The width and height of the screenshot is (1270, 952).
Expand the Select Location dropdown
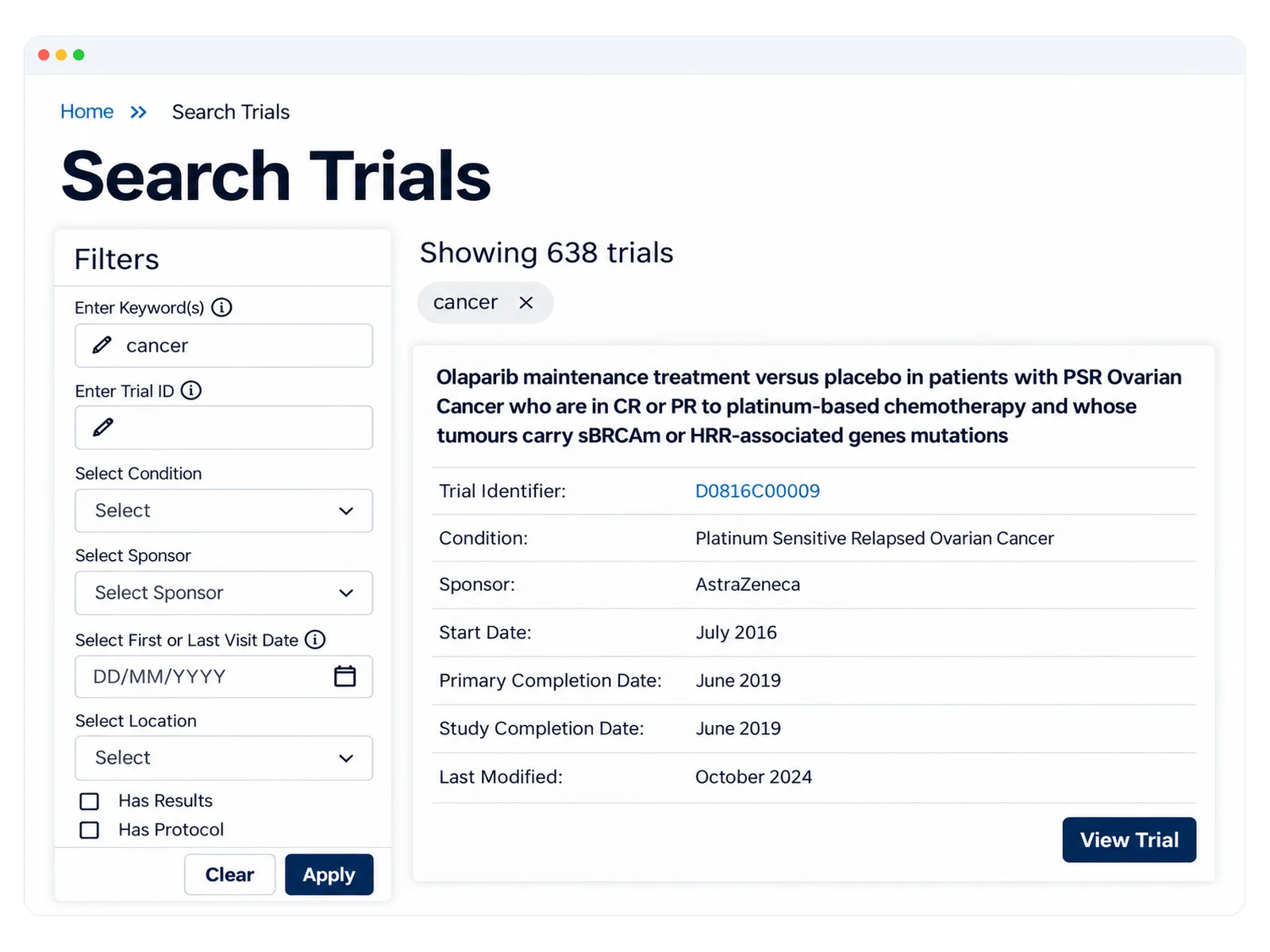[x=224, y=758]
